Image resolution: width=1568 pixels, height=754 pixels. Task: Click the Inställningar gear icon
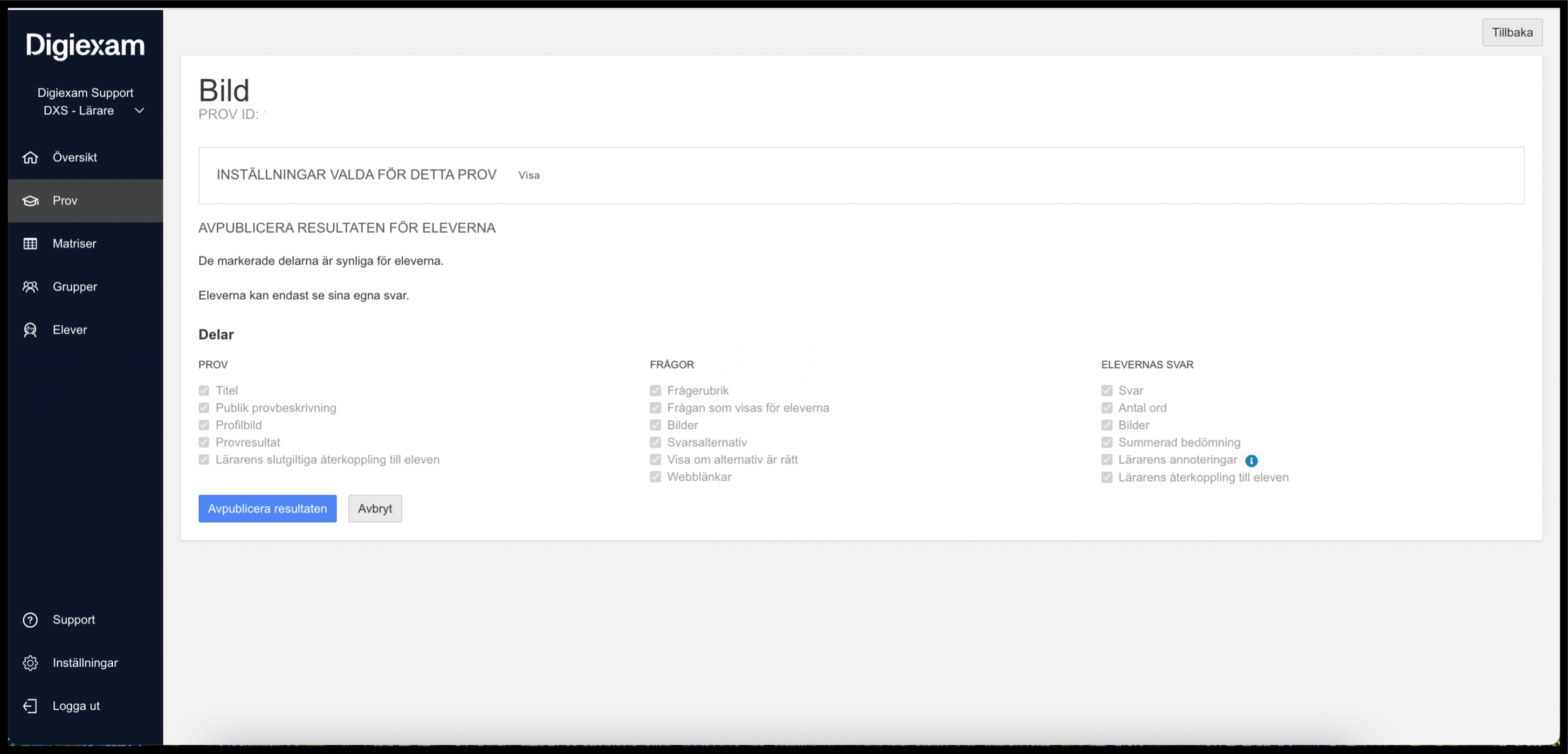30,663
